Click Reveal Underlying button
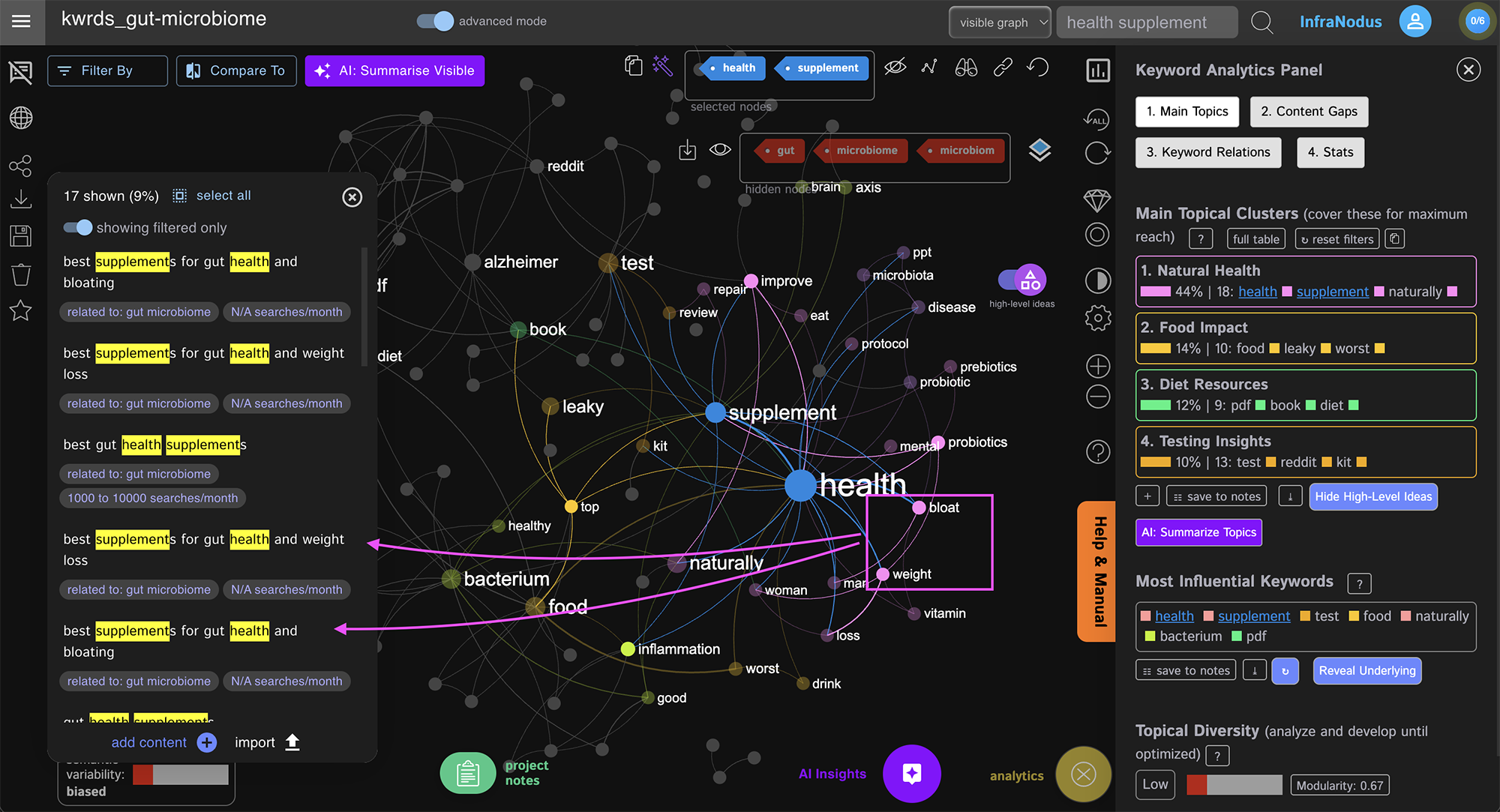Viewport: 1500px width, 812px height. [x=1367, y=670]
